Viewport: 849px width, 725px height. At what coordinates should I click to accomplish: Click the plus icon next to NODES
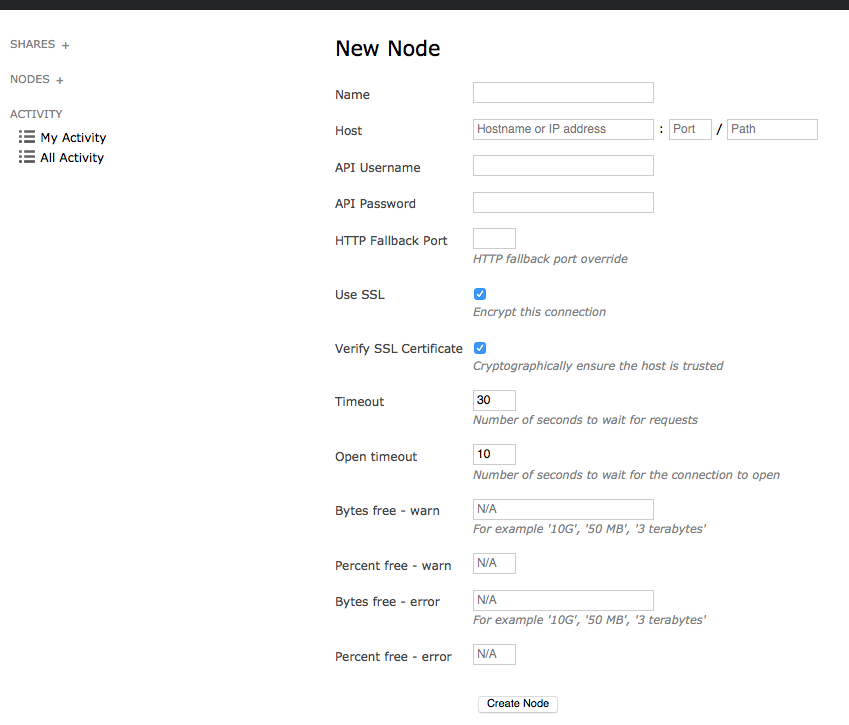(60, 80)
